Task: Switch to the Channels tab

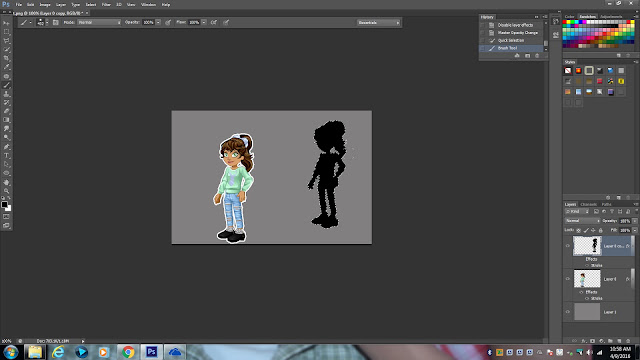Action: tap(589, 204)
